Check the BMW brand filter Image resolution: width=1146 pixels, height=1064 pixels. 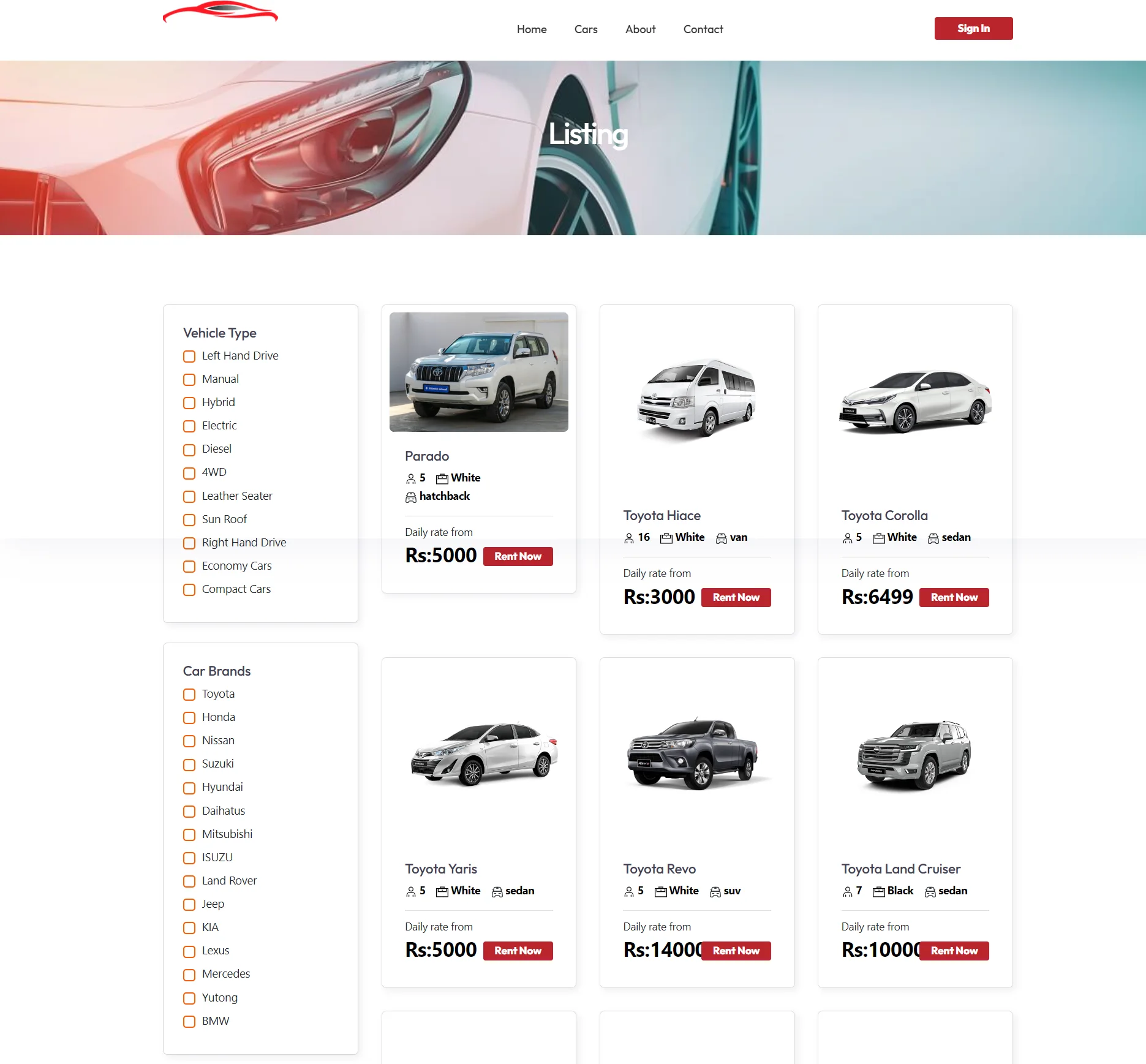point(189,1022)
